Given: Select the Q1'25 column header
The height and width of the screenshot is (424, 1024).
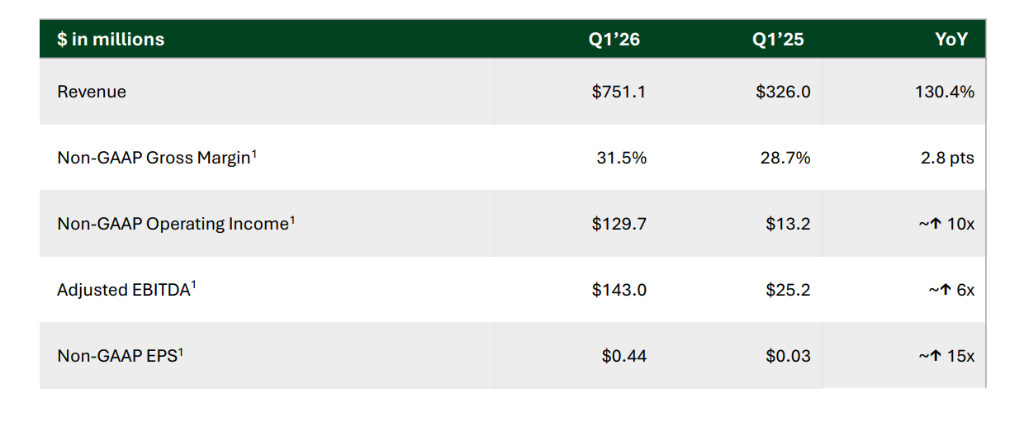Looking at the screenshot, I should pos(778,40).
